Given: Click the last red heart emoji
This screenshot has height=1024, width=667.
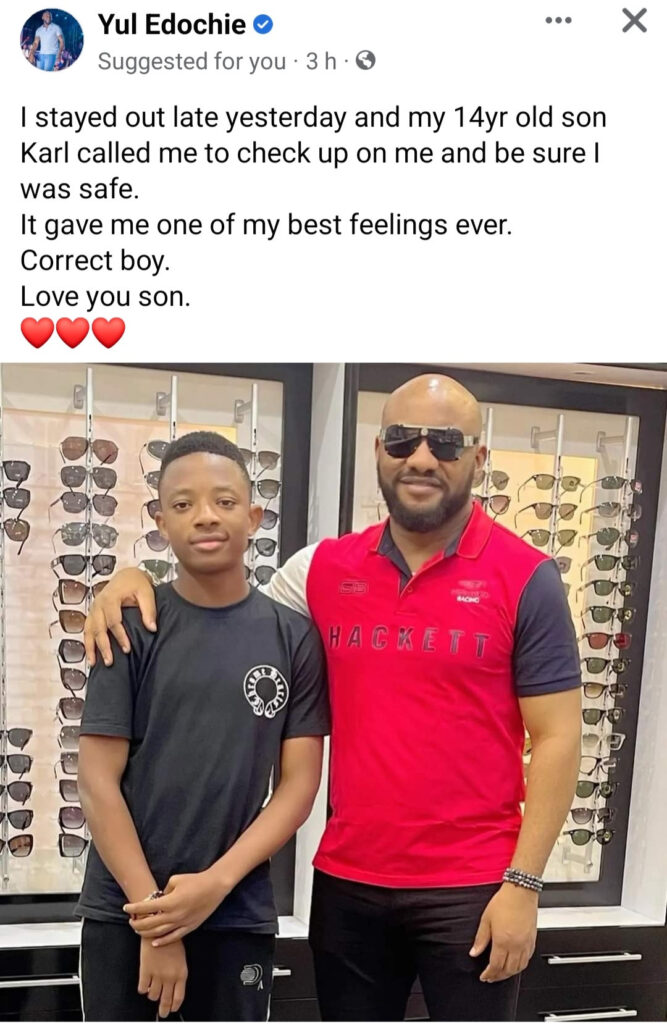Looking at the screenshot, I should point(108,332).
